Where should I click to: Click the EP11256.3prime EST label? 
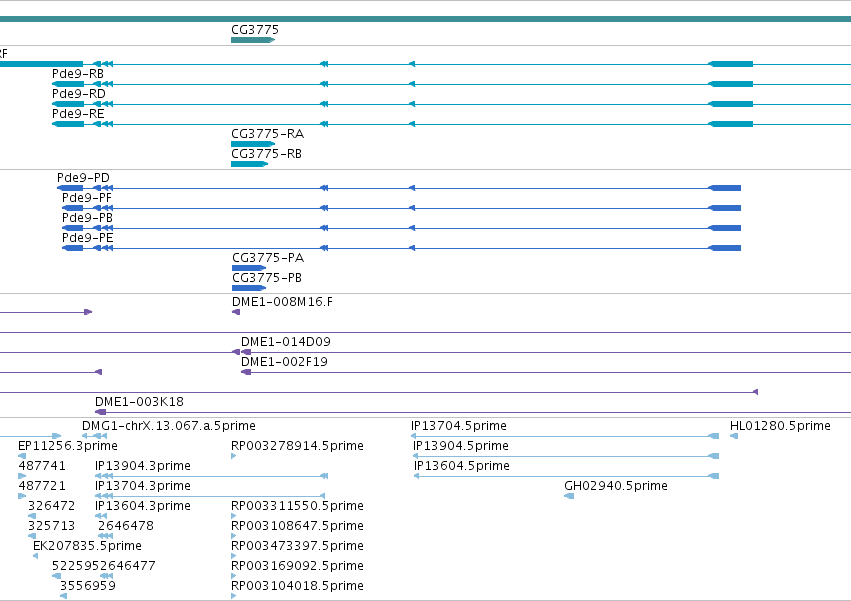point(68,446)
